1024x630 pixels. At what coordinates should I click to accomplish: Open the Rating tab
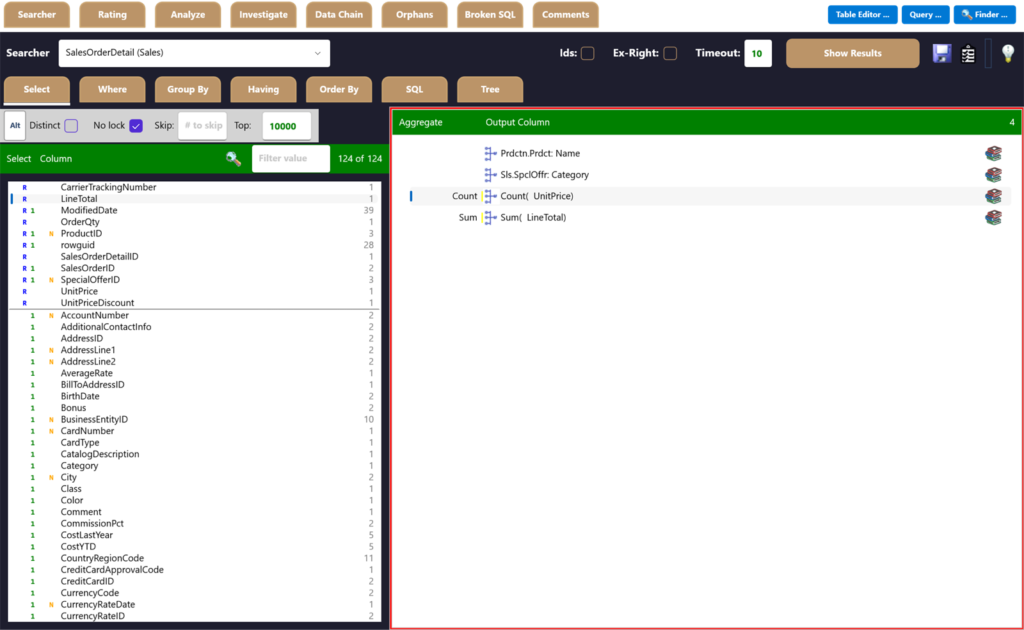pos(112,14)
